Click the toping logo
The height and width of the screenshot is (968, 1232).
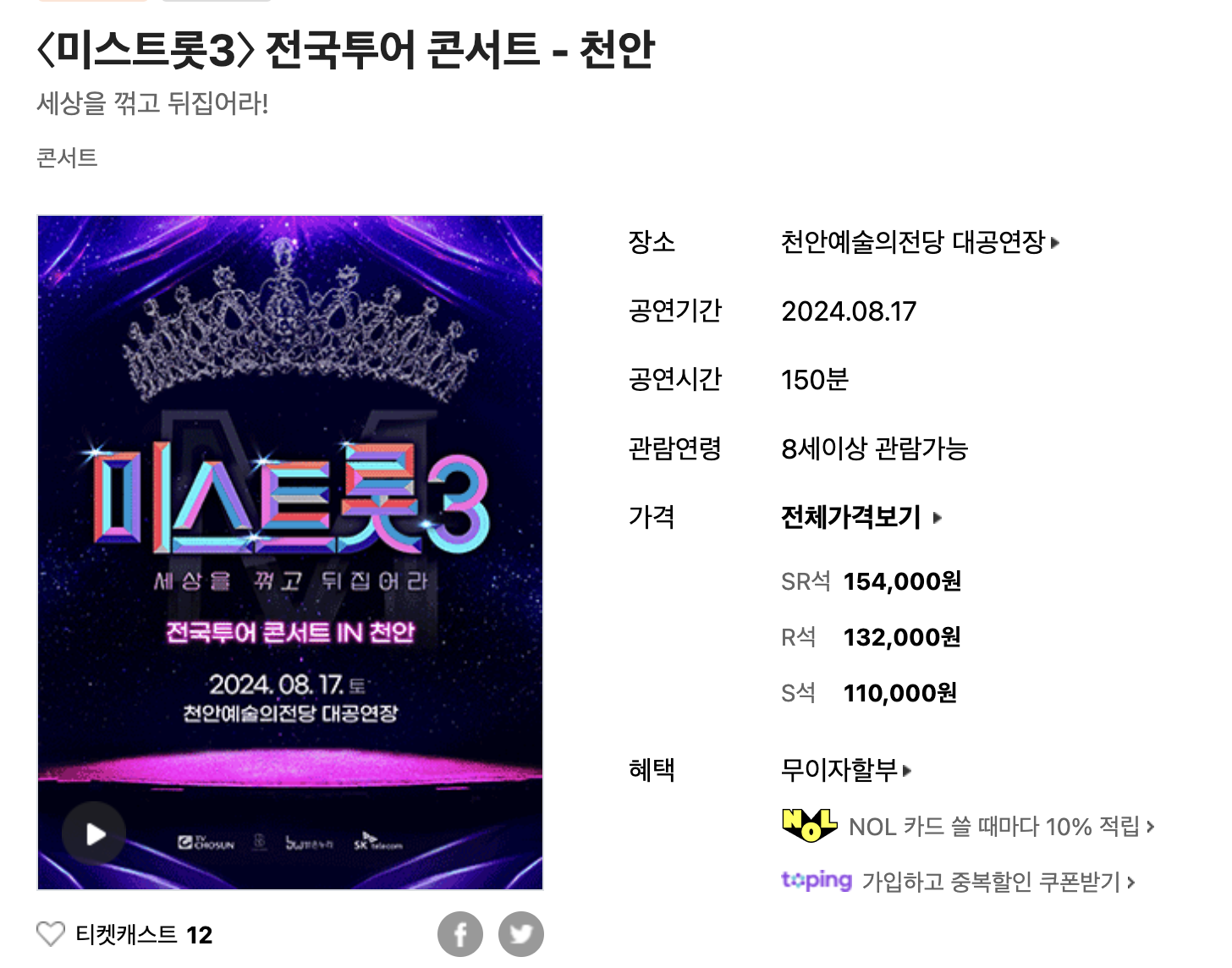[x=817, y=881]
